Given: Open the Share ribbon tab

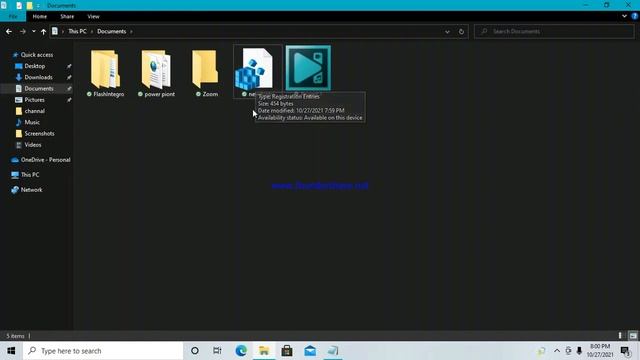Looking at the screenshot, I should (x=67, y=16).
